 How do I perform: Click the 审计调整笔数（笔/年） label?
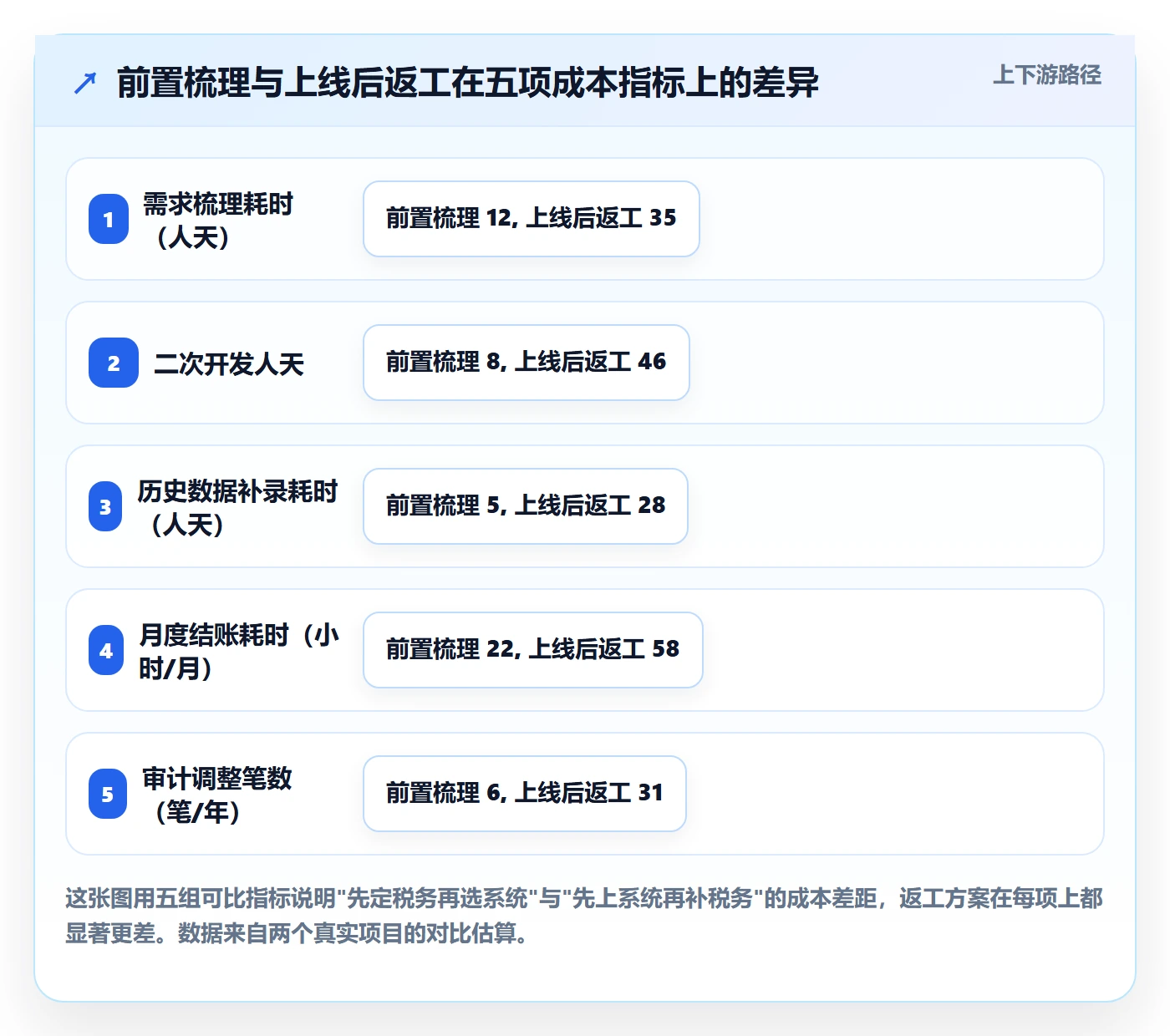pos(217,795)
